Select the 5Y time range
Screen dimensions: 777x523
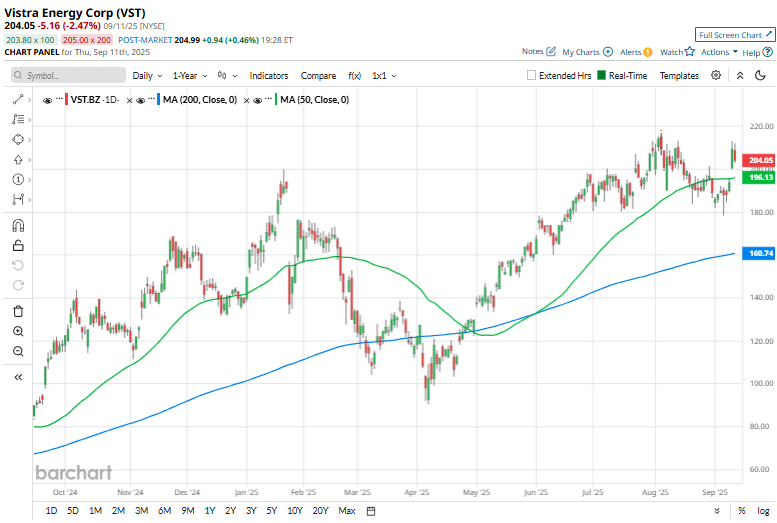pos(272,511)
